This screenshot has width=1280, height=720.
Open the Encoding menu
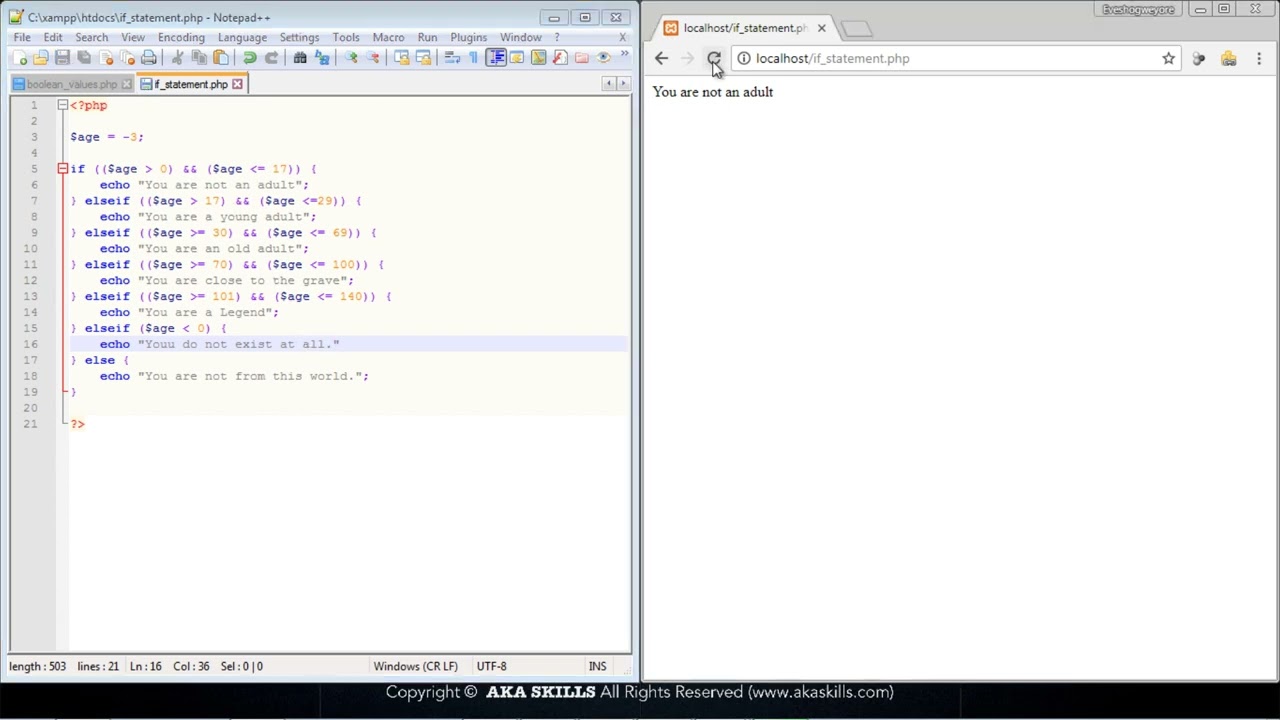pyautogui.click(x=181, y=37)
